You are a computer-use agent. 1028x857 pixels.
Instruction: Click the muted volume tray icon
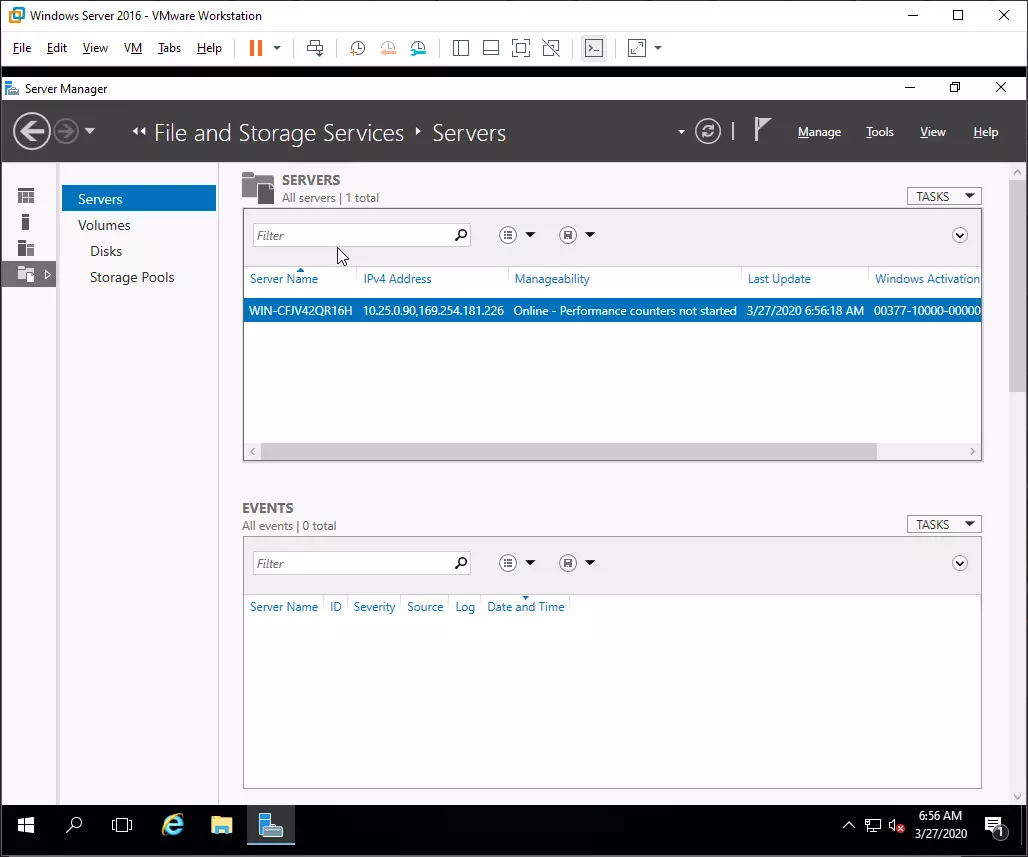pyautogui.click(x=896, y=826)
